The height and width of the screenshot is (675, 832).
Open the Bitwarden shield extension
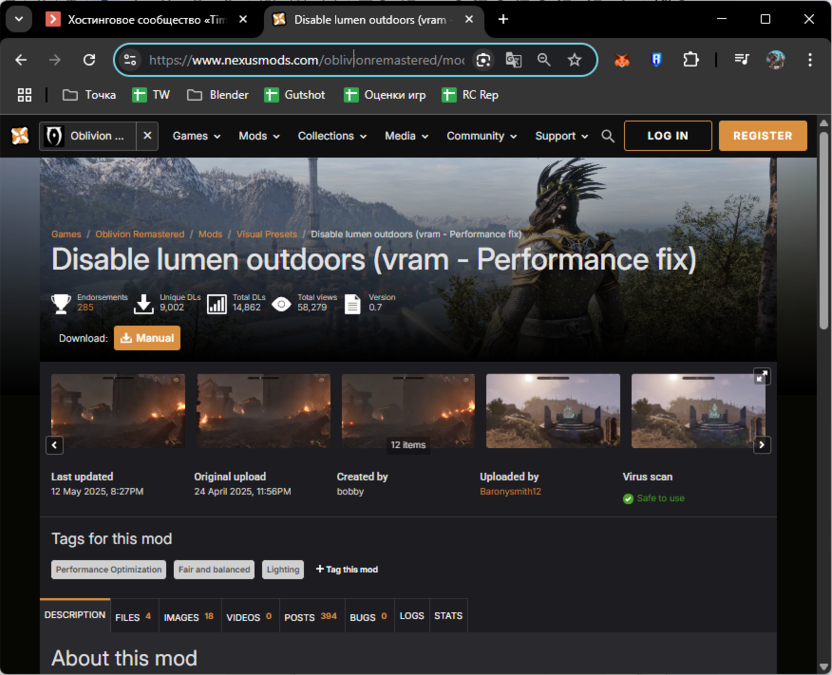point(656,60)
